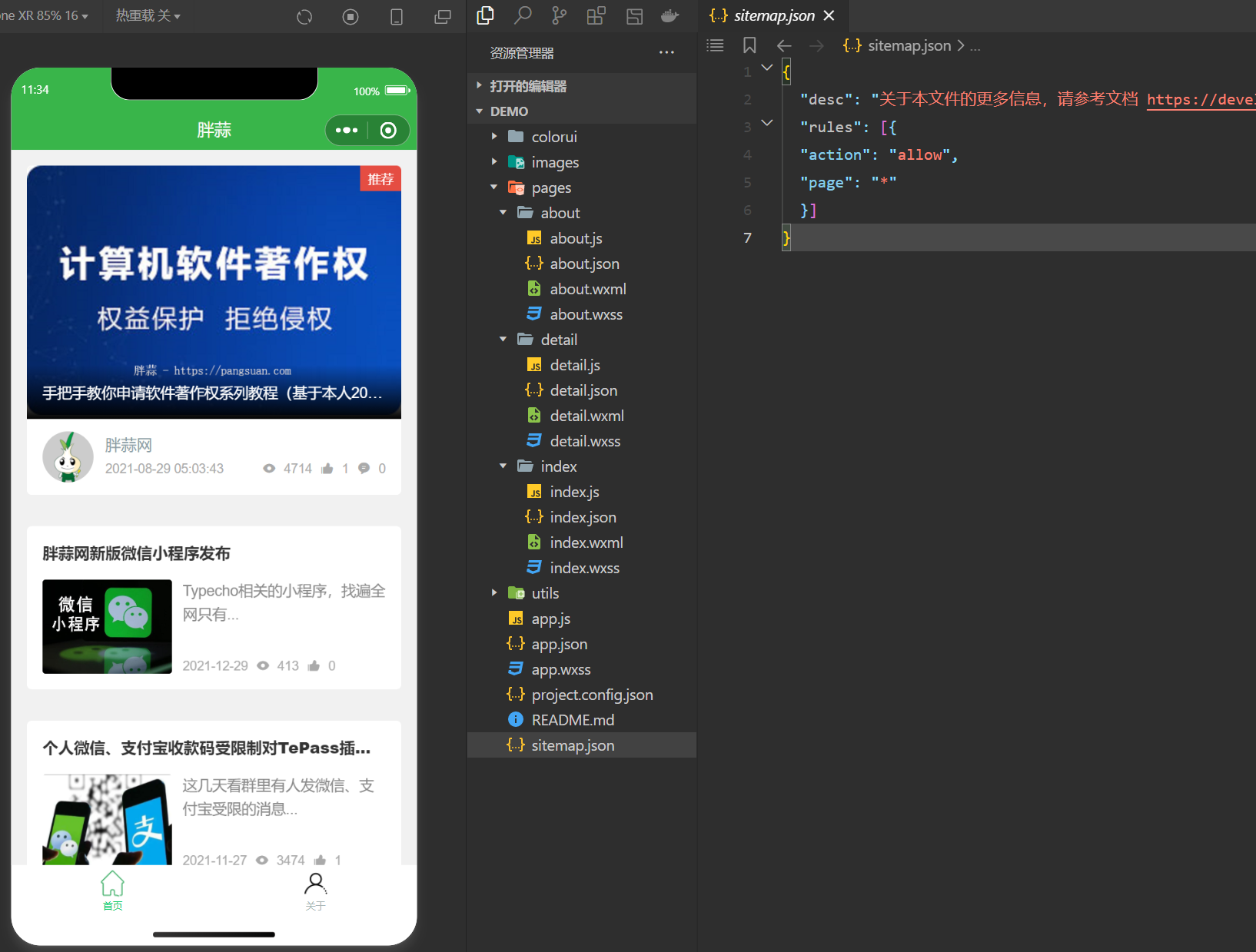Switch to the 关于 tab in simulator
Screen dimensions: 1256x952
(315, 891)
